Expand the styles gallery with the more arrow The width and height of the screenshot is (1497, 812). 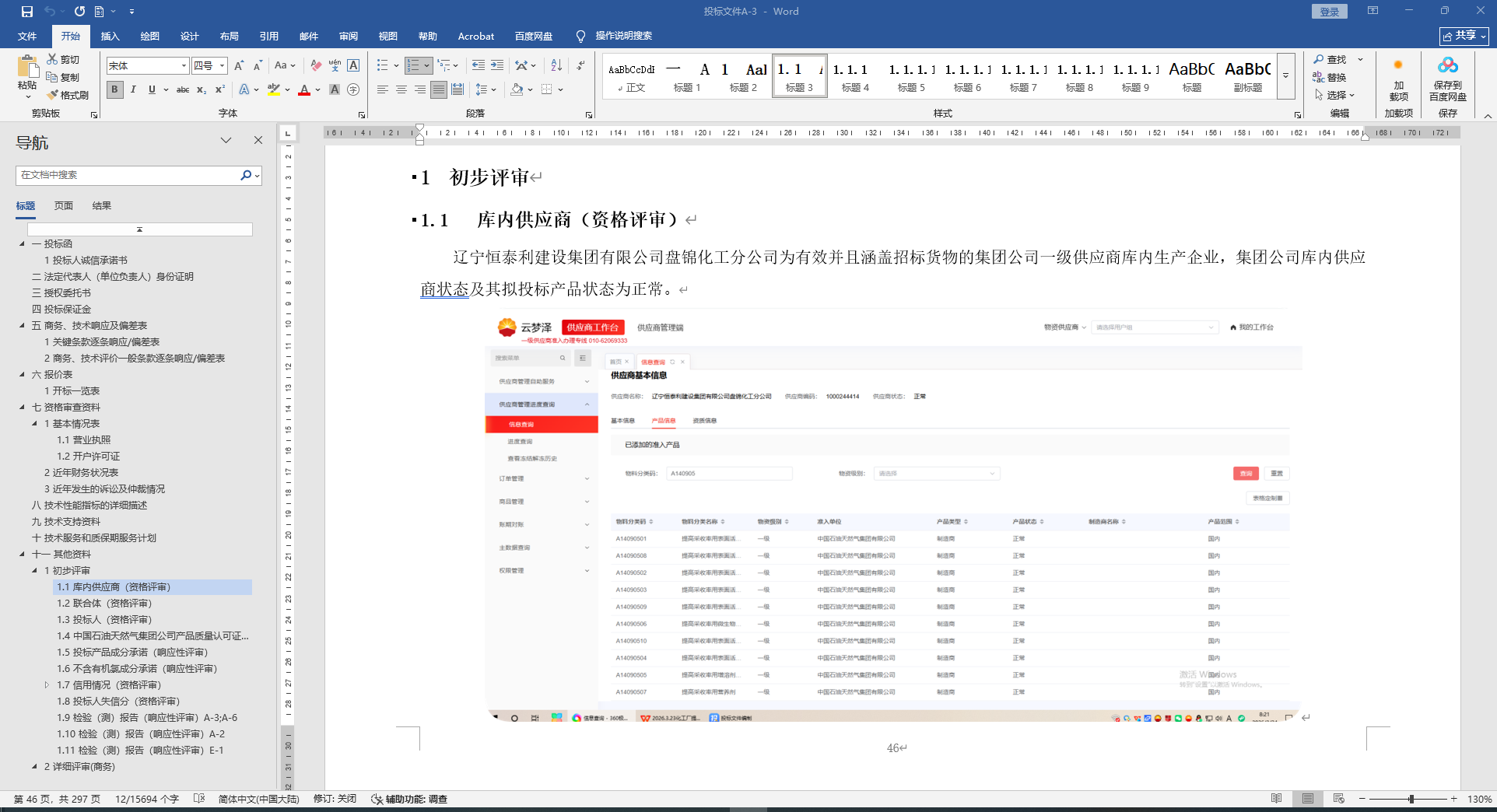coord(1286,75)
